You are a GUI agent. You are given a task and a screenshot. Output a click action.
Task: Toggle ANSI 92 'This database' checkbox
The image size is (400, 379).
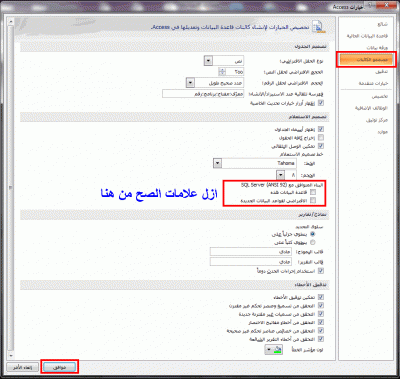pos(313,192)
